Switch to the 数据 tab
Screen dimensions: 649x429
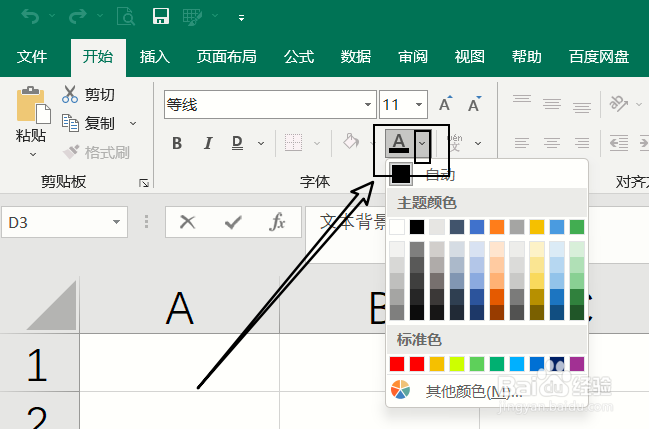tap(356, 57)
